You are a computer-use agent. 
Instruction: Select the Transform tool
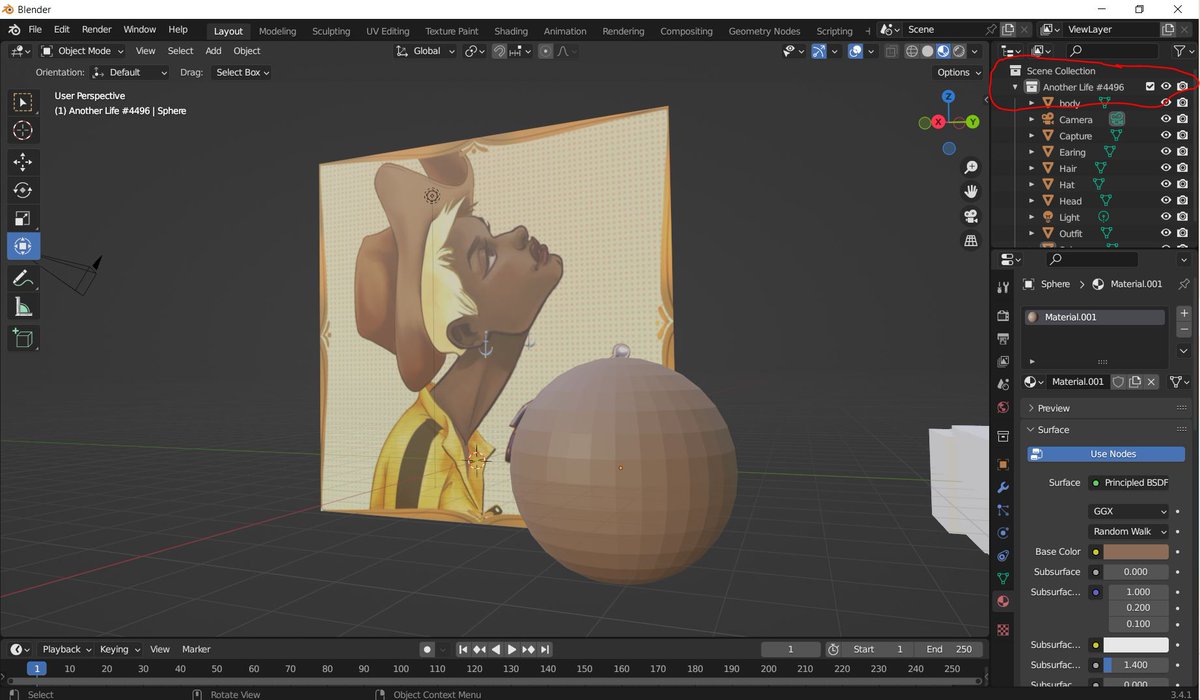click(x=23, y=246)
